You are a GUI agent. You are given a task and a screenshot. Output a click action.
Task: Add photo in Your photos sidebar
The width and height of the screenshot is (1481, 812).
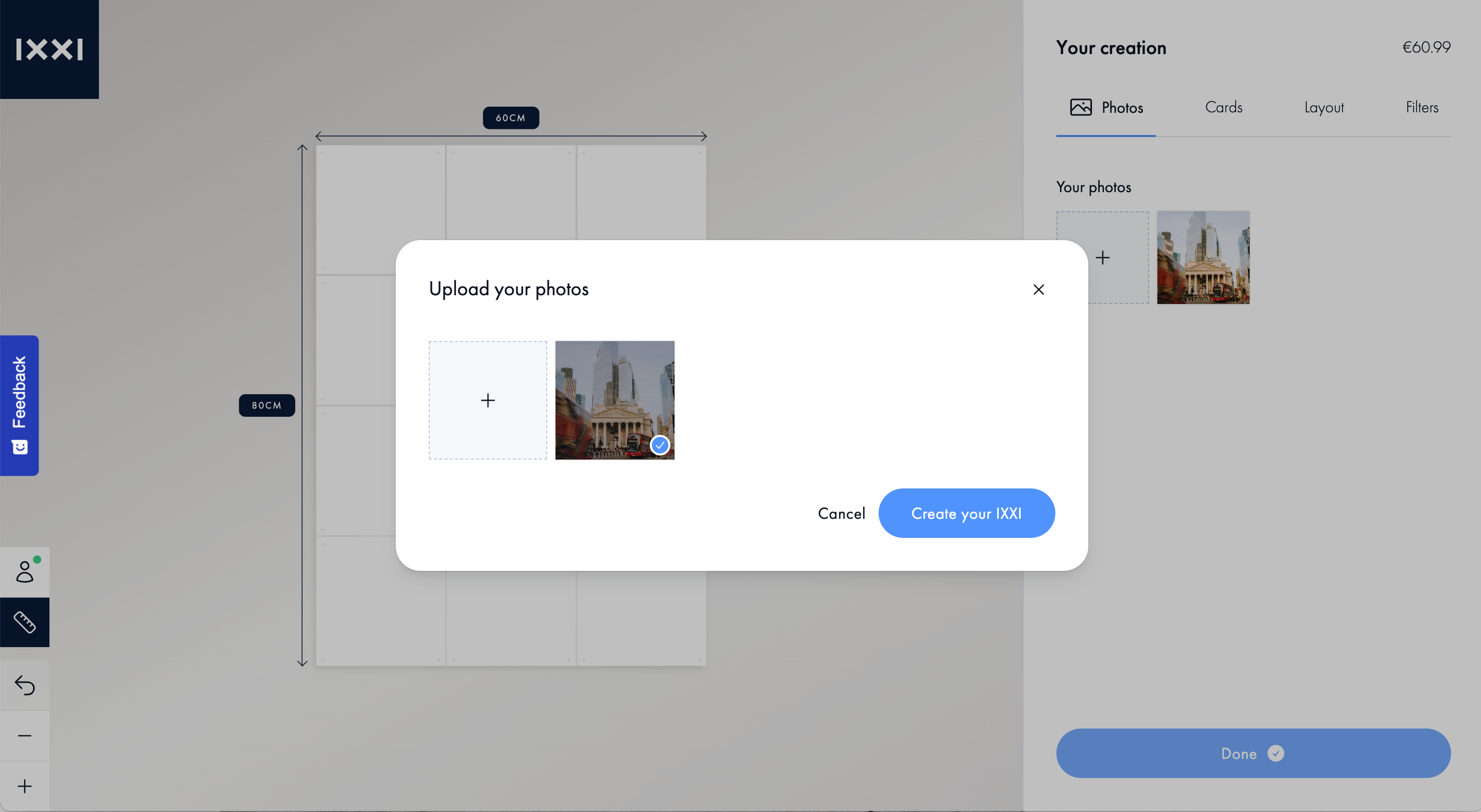pyautogui.click(x=1102, y=258)
